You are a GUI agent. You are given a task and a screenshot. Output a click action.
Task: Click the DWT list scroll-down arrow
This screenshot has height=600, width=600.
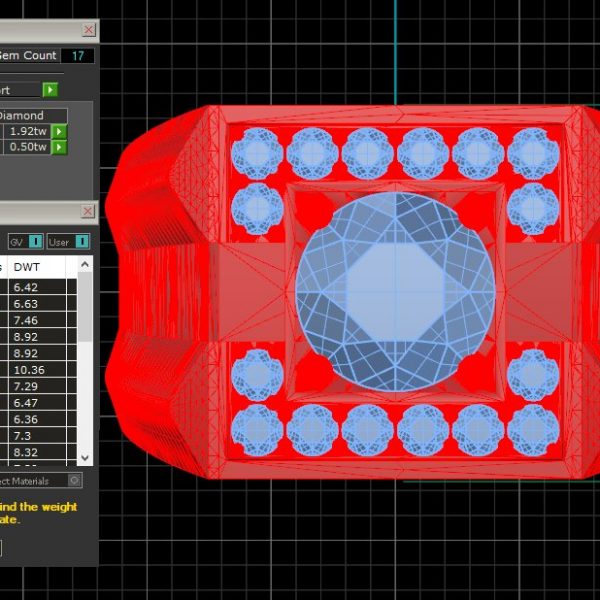pos(85,458)
